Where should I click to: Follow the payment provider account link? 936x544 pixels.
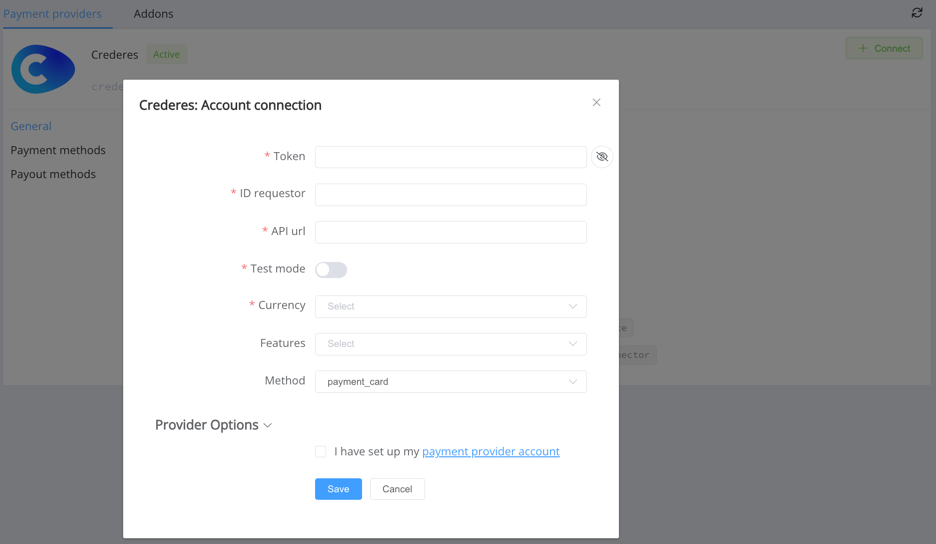pos(490,452)
